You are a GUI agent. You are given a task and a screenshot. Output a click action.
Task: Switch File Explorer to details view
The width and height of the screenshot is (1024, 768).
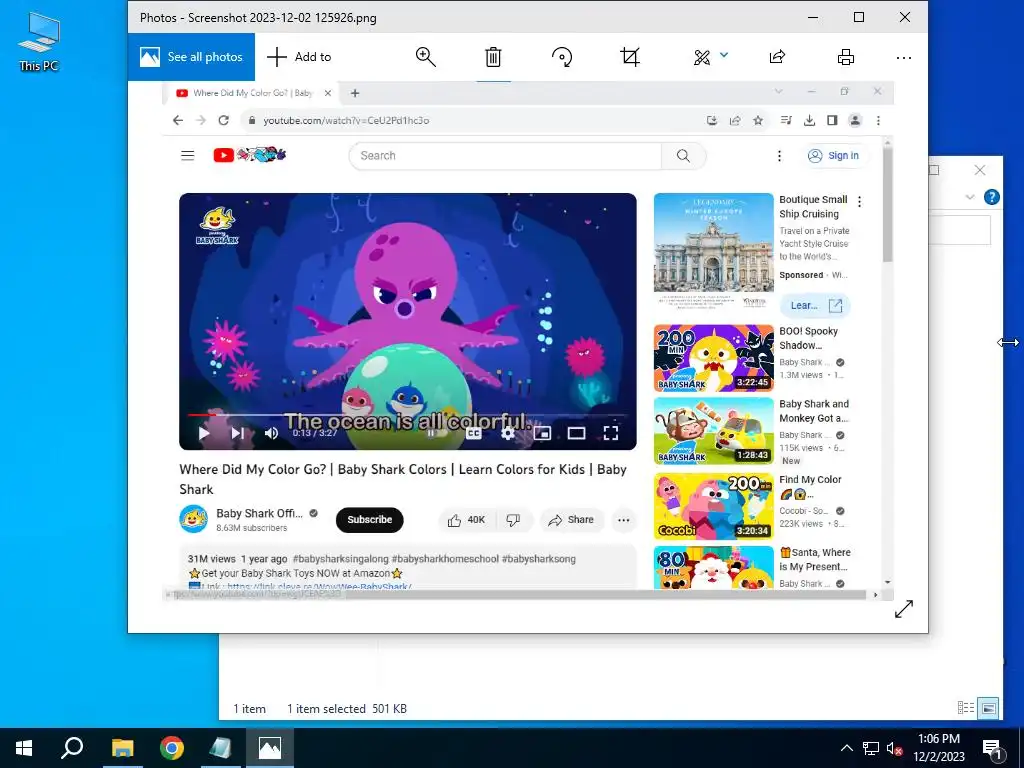coord(966,707)
